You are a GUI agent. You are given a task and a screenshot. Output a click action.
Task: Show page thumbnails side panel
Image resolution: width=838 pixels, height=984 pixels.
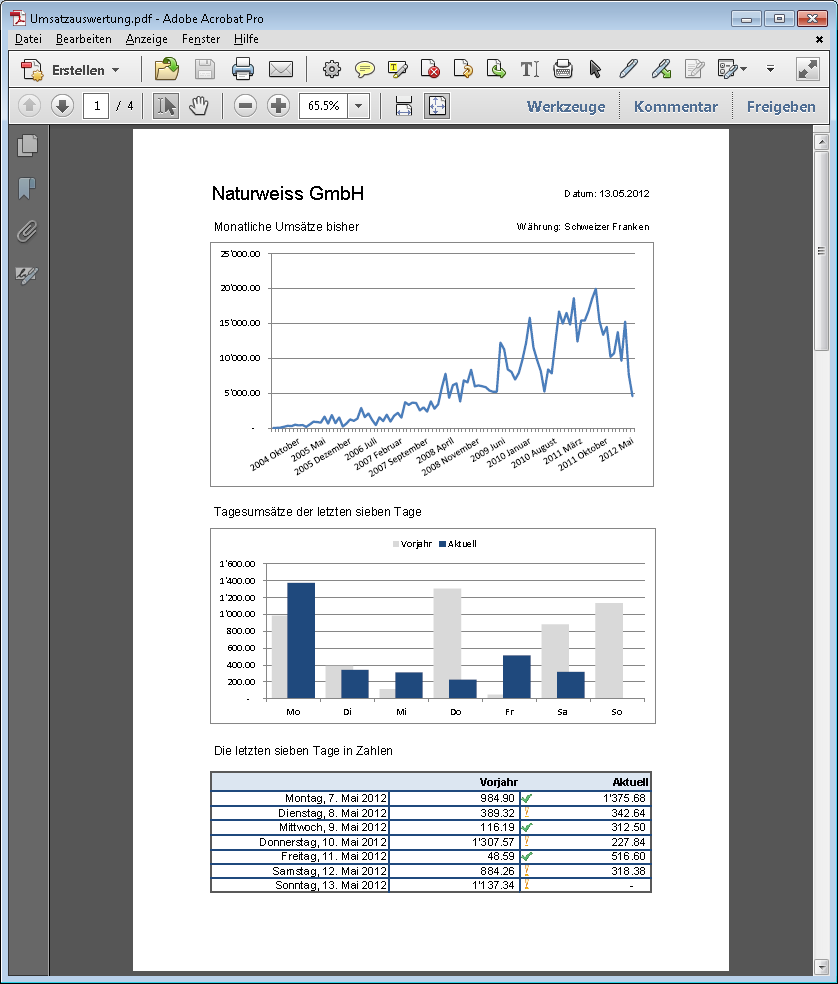pos(27,146)
